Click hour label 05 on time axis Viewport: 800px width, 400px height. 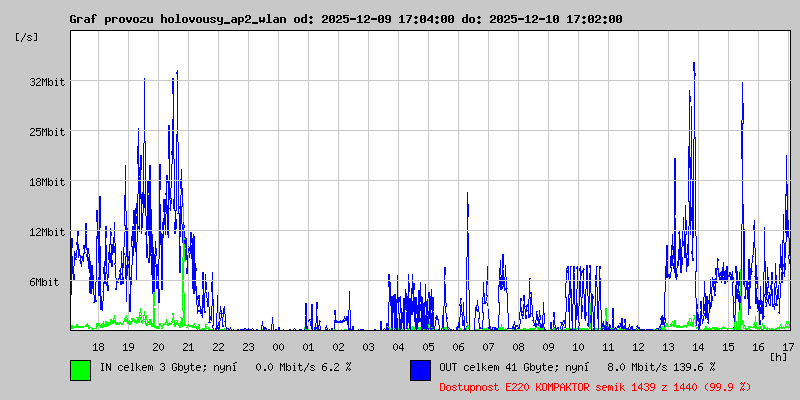coord(429,347)
